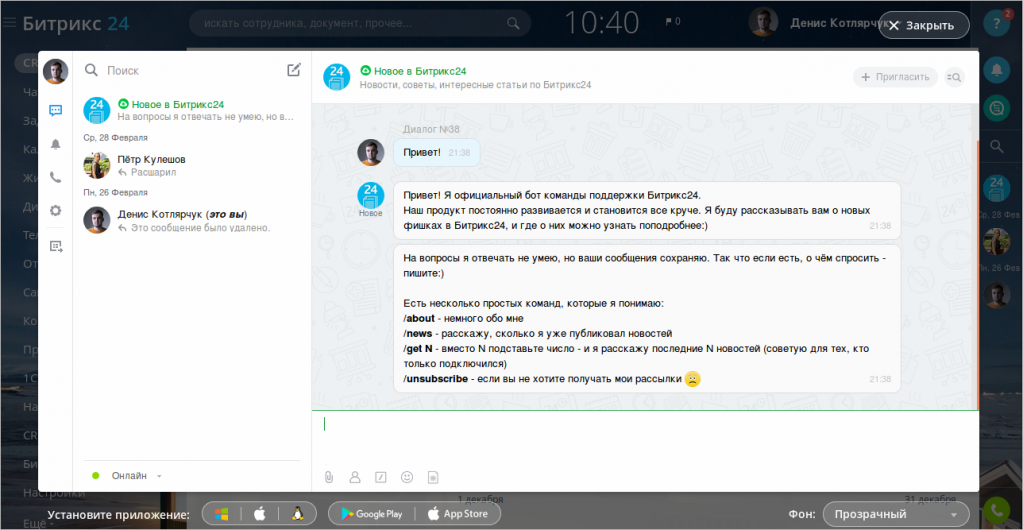Image resolution: width=1023 pixels, height=530 pixels.
Task: Click the help question mark icon
Action: pyautogui.click(x=996, y=25)
